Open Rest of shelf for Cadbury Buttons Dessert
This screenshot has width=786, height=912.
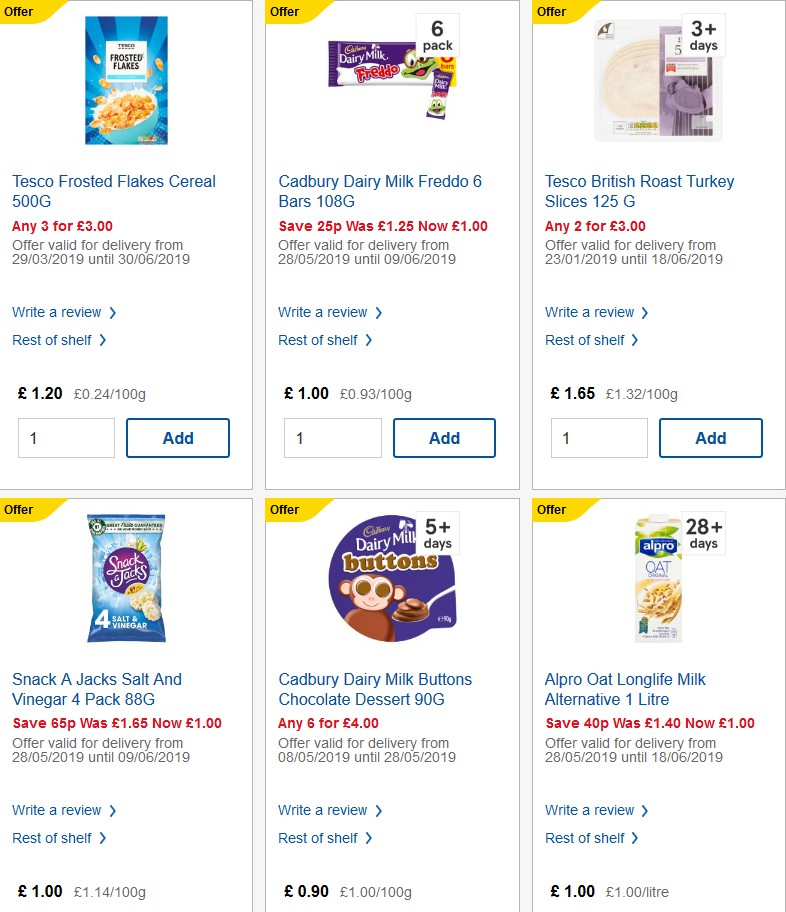point(319,838)
